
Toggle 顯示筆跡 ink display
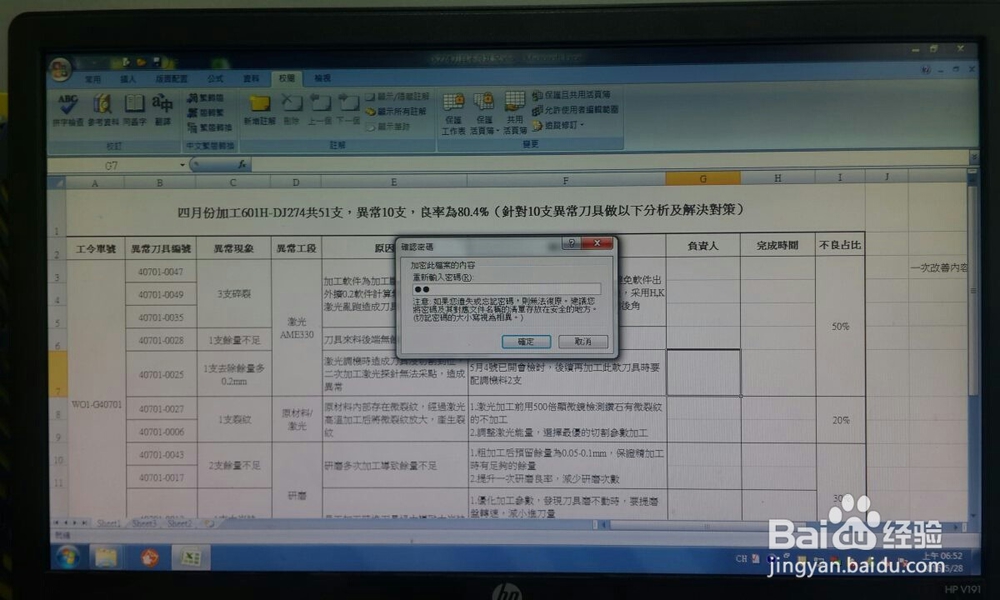[x=388, y=127]
